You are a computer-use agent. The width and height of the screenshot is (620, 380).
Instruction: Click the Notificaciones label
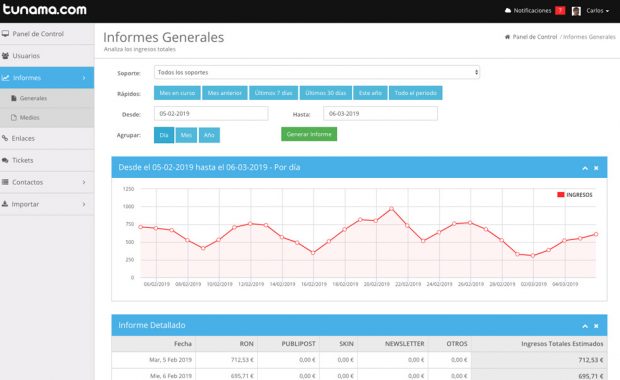532,11
